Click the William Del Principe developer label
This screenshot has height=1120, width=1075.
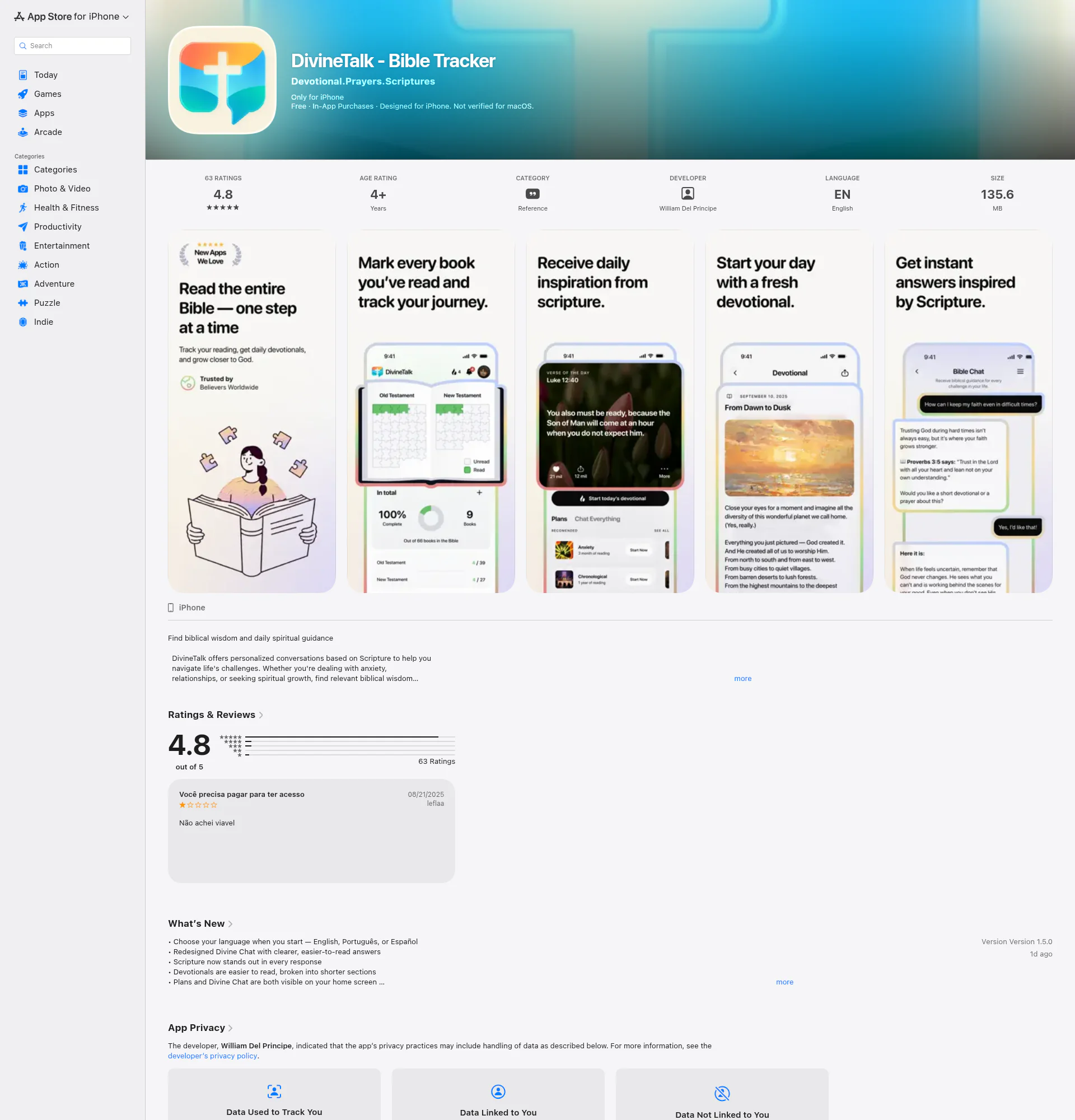tap(688, 208)
